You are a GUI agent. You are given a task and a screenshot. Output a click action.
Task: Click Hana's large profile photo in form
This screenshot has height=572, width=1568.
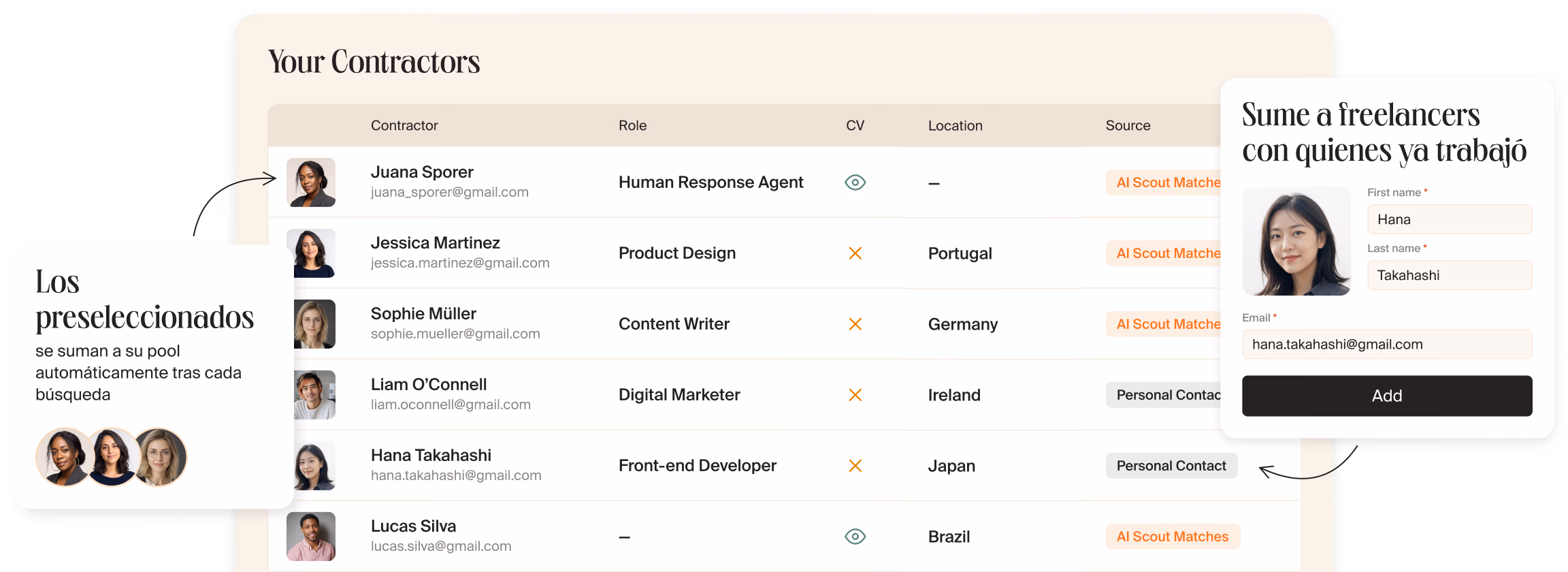point(1296,241)
